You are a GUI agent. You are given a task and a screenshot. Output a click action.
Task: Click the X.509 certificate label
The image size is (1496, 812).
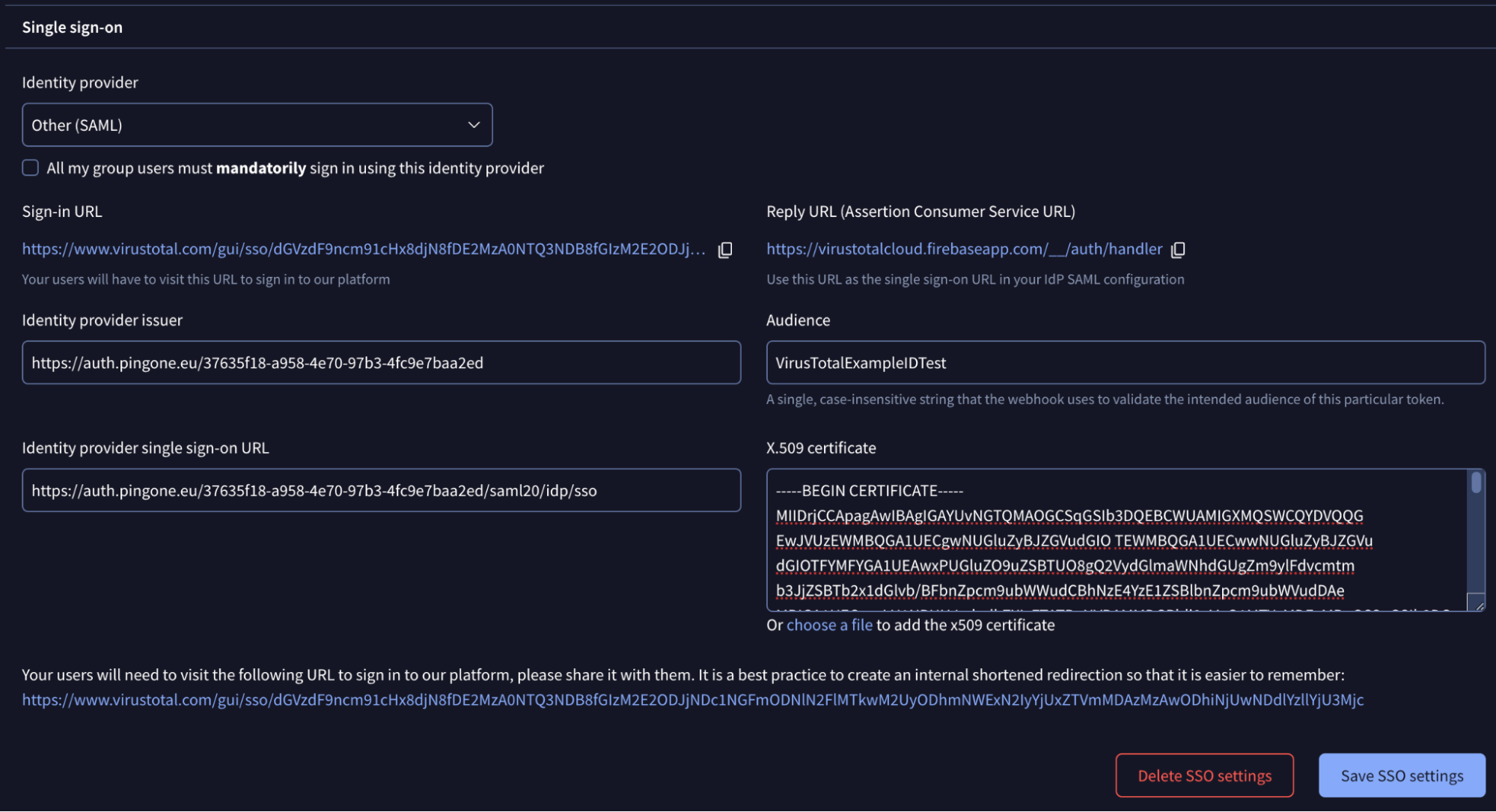(821, 448)
